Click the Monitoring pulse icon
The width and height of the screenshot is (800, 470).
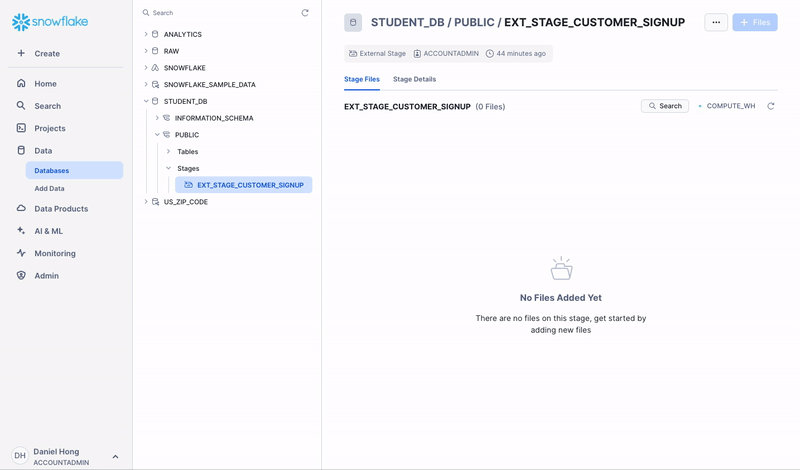click(x=21, y=253)
